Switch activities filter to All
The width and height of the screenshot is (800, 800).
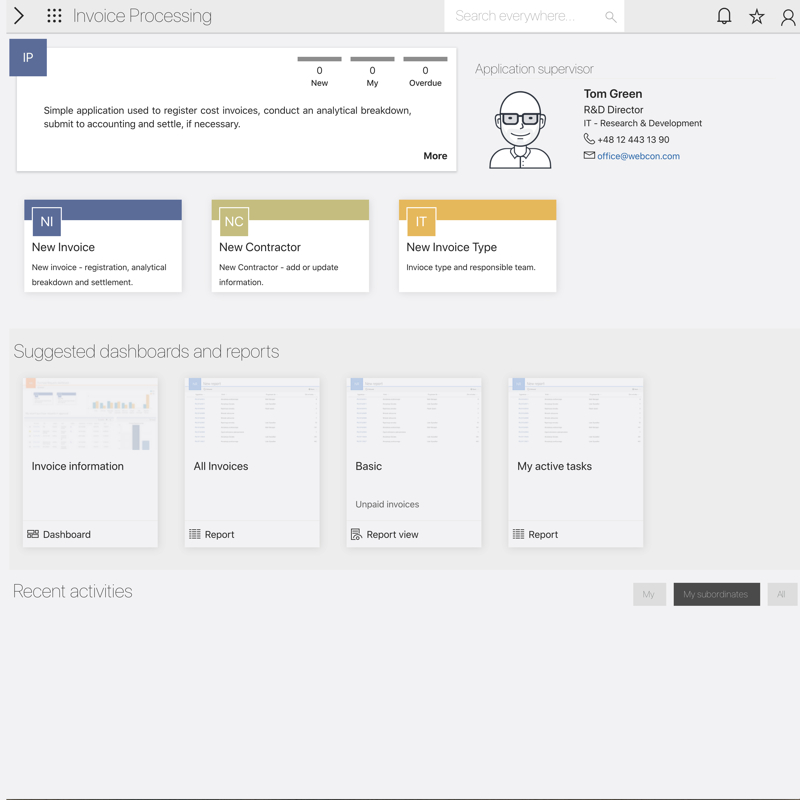pos(781,594)
